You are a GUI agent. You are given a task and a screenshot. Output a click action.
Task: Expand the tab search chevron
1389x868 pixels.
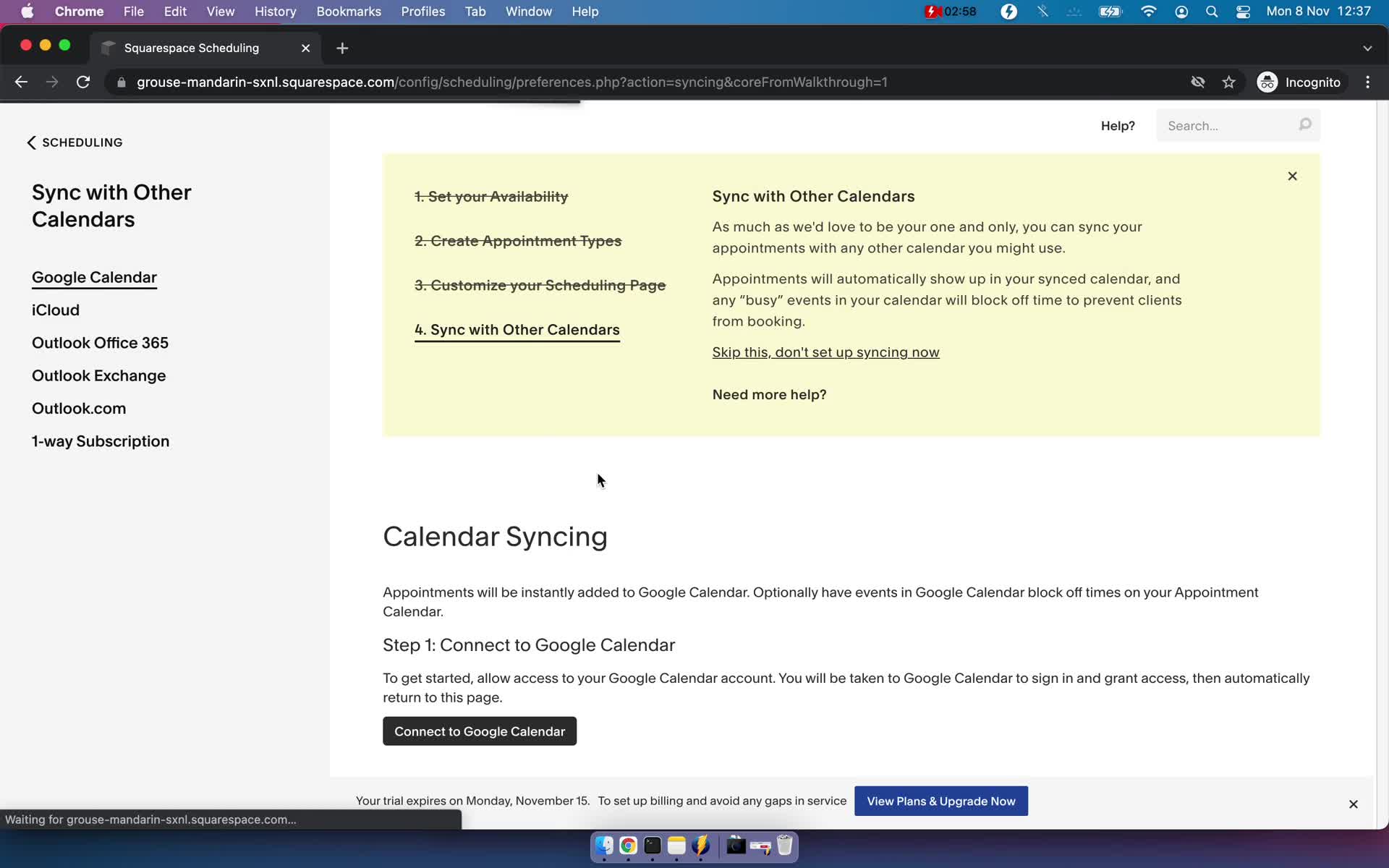click(x=1367, y=48)
